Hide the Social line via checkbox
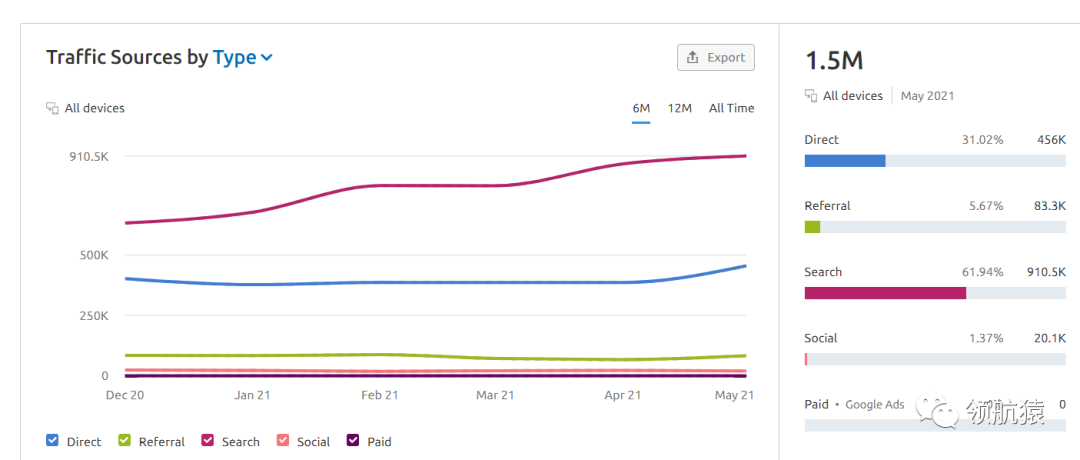The width and height of the screenshot is (1080, 460). 283,441
